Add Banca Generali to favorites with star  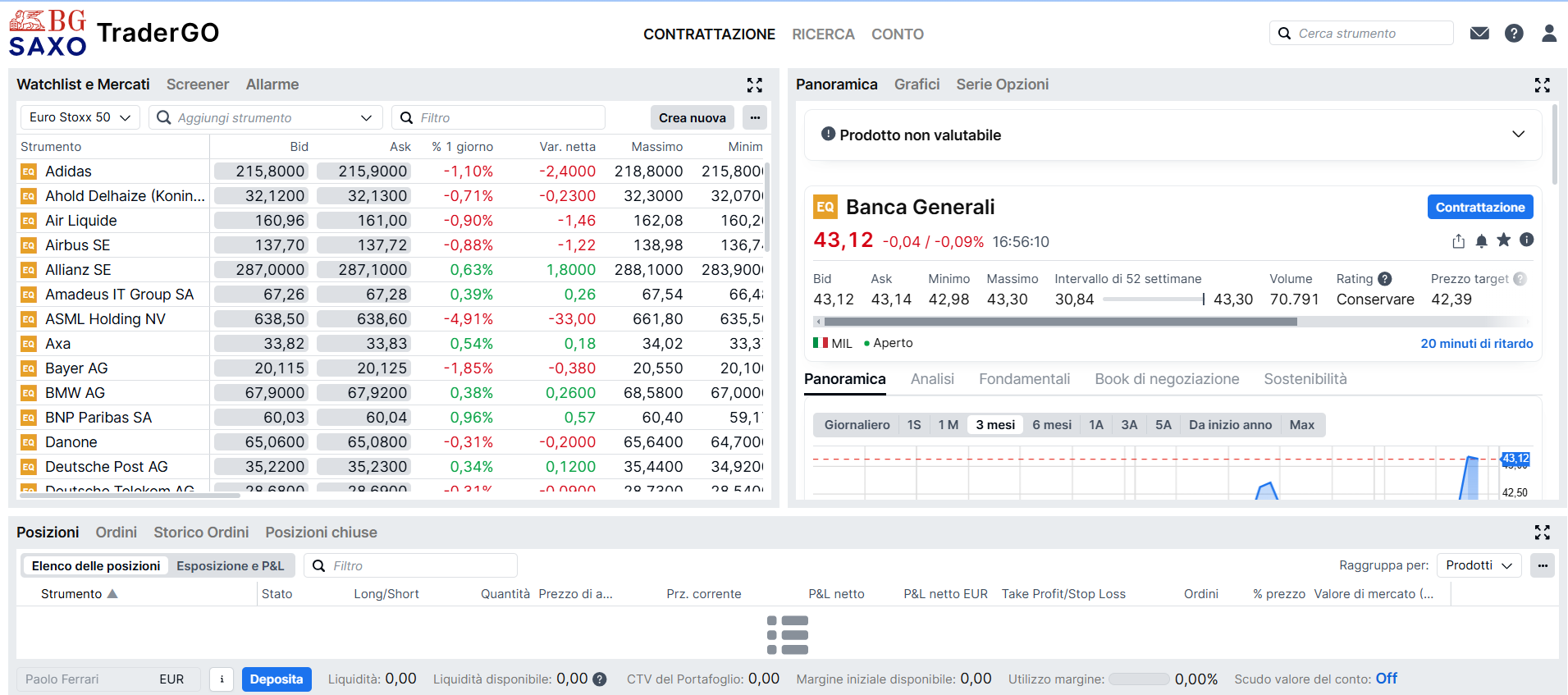point(1504,240)
